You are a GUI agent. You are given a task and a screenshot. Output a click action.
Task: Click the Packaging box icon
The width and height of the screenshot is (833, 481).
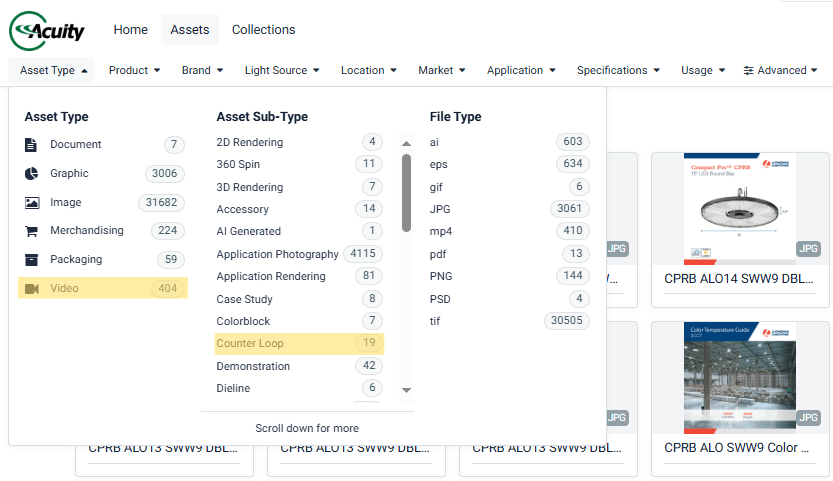pyautogui.click(x=31, y=260)
